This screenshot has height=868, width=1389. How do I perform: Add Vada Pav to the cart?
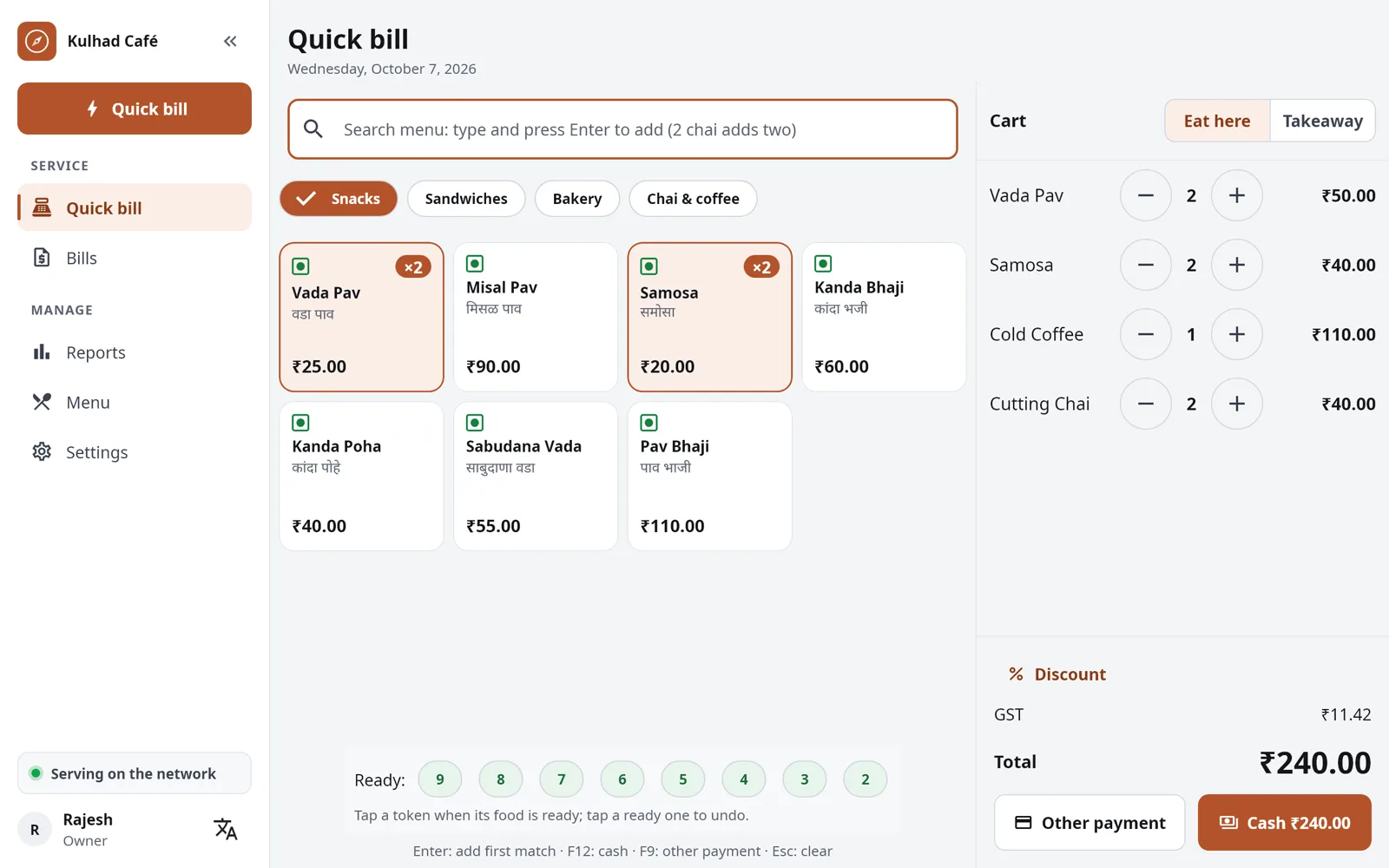coord(361,317)
